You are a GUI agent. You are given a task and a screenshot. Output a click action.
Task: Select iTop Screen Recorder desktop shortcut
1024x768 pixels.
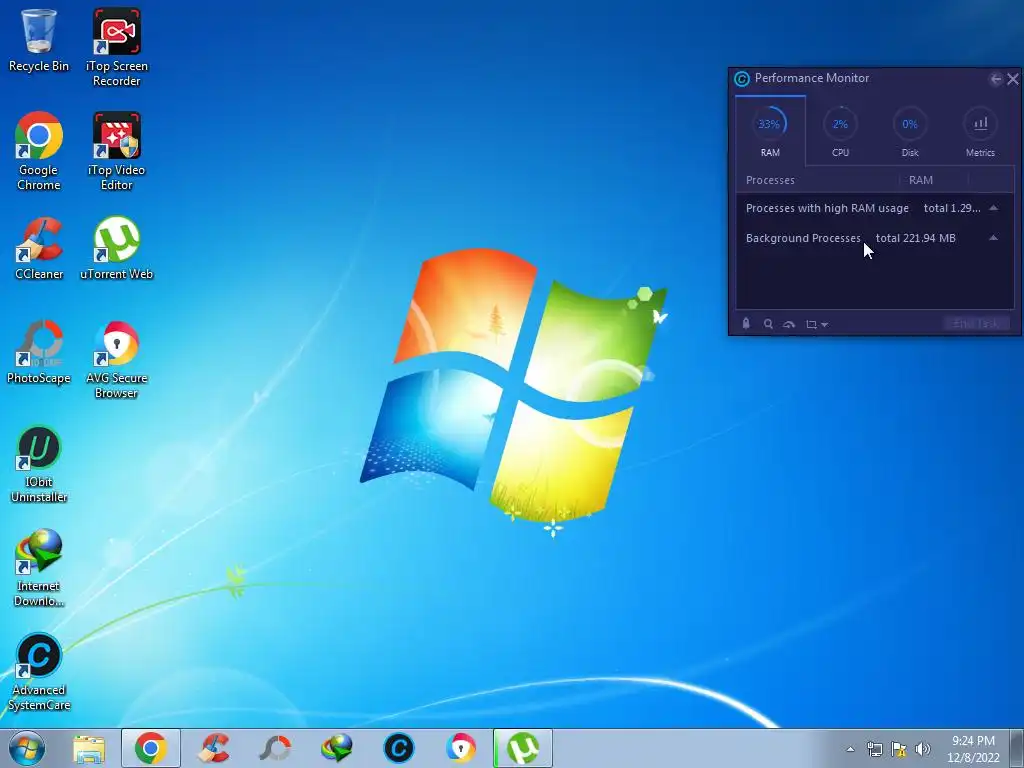tap(116, 48)
